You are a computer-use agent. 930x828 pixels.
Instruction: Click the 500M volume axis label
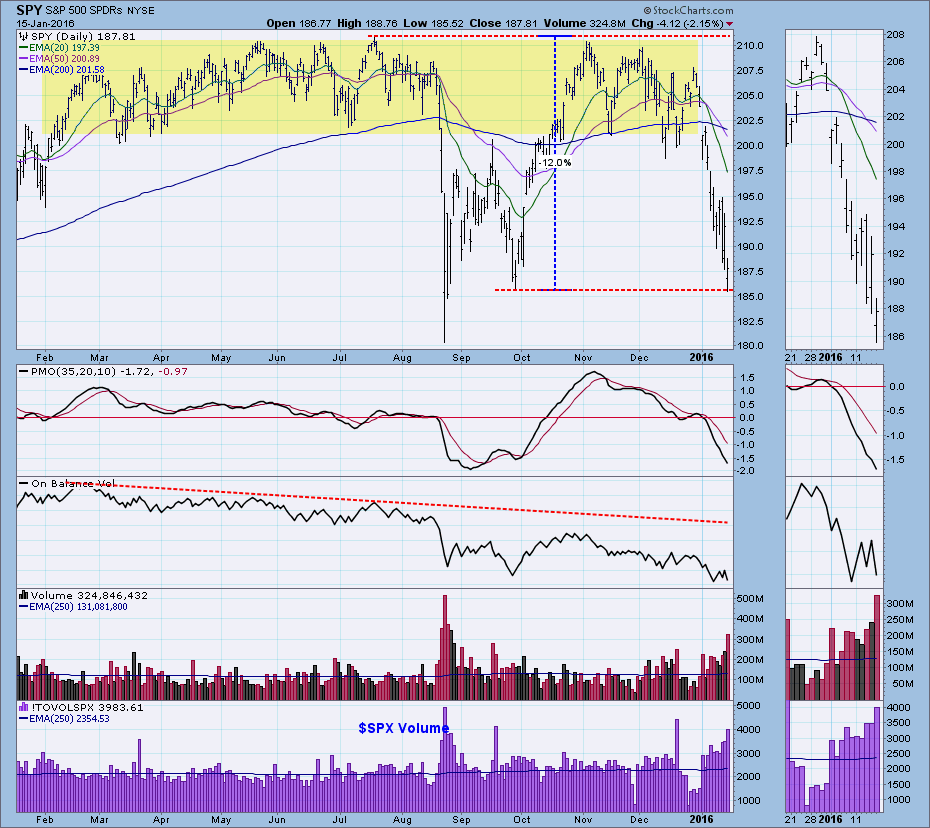[750, 598]
